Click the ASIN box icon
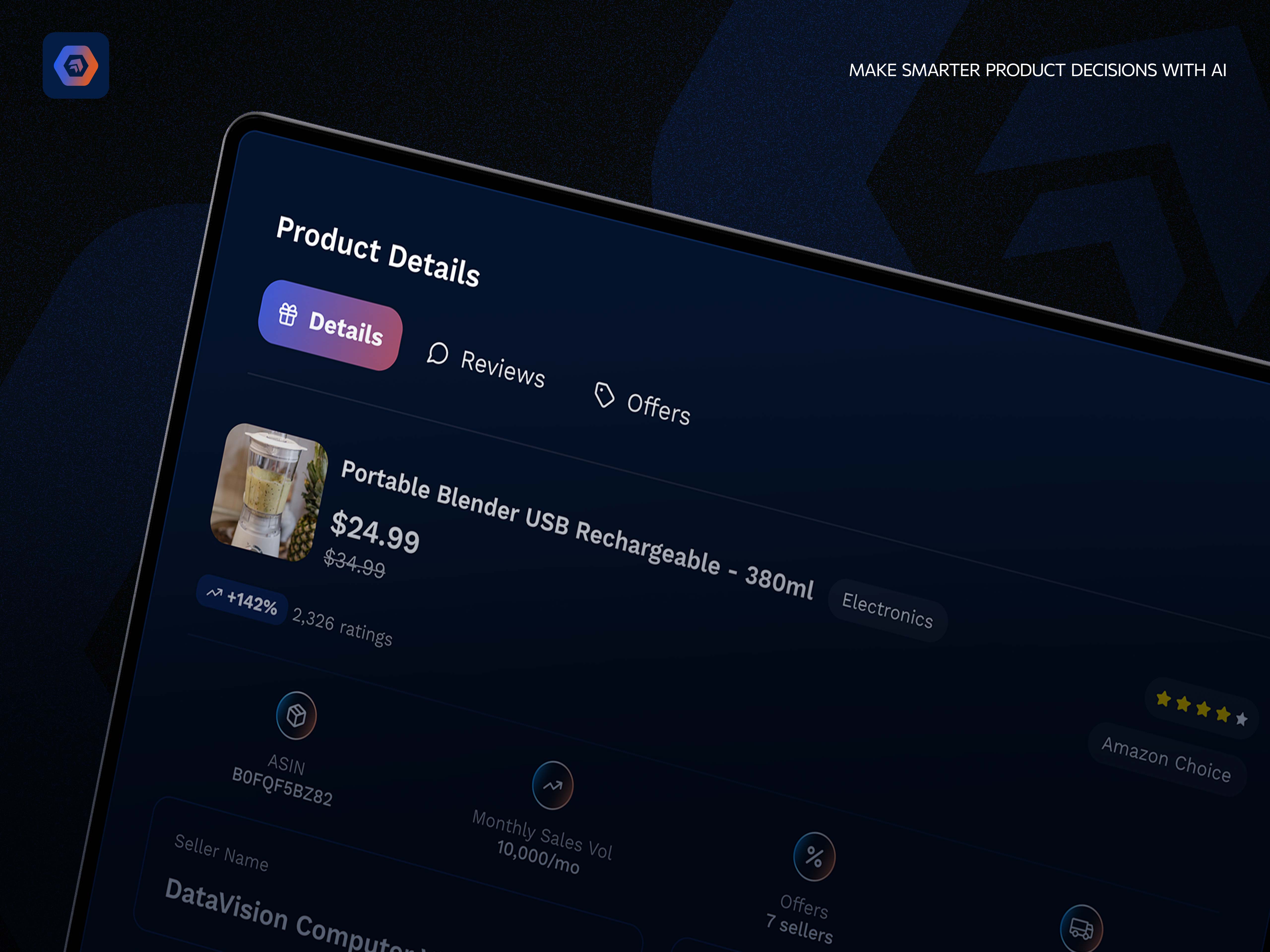 [x=296, y=715]
